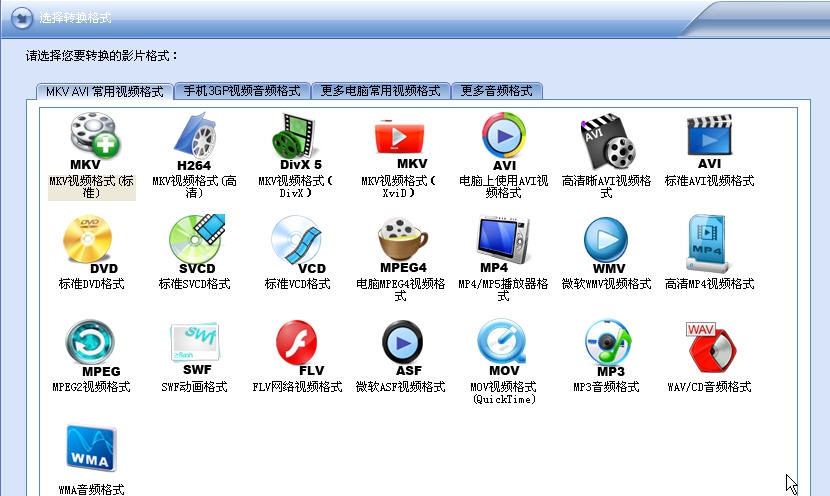
Task: Select the MOV QuickTime icon
Action: coord(501,347)
